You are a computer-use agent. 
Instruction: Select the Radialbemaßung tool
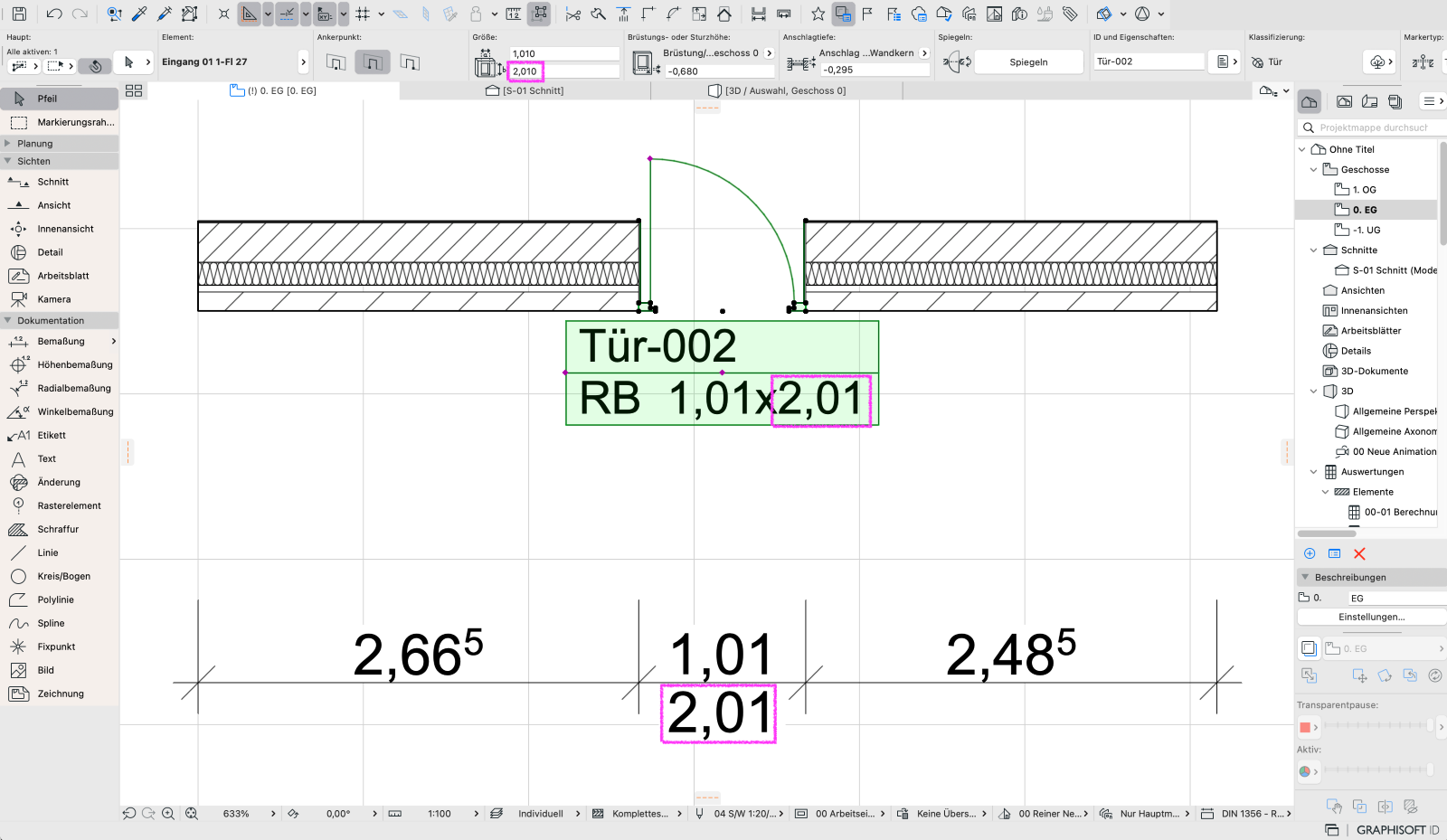[60, 388]
